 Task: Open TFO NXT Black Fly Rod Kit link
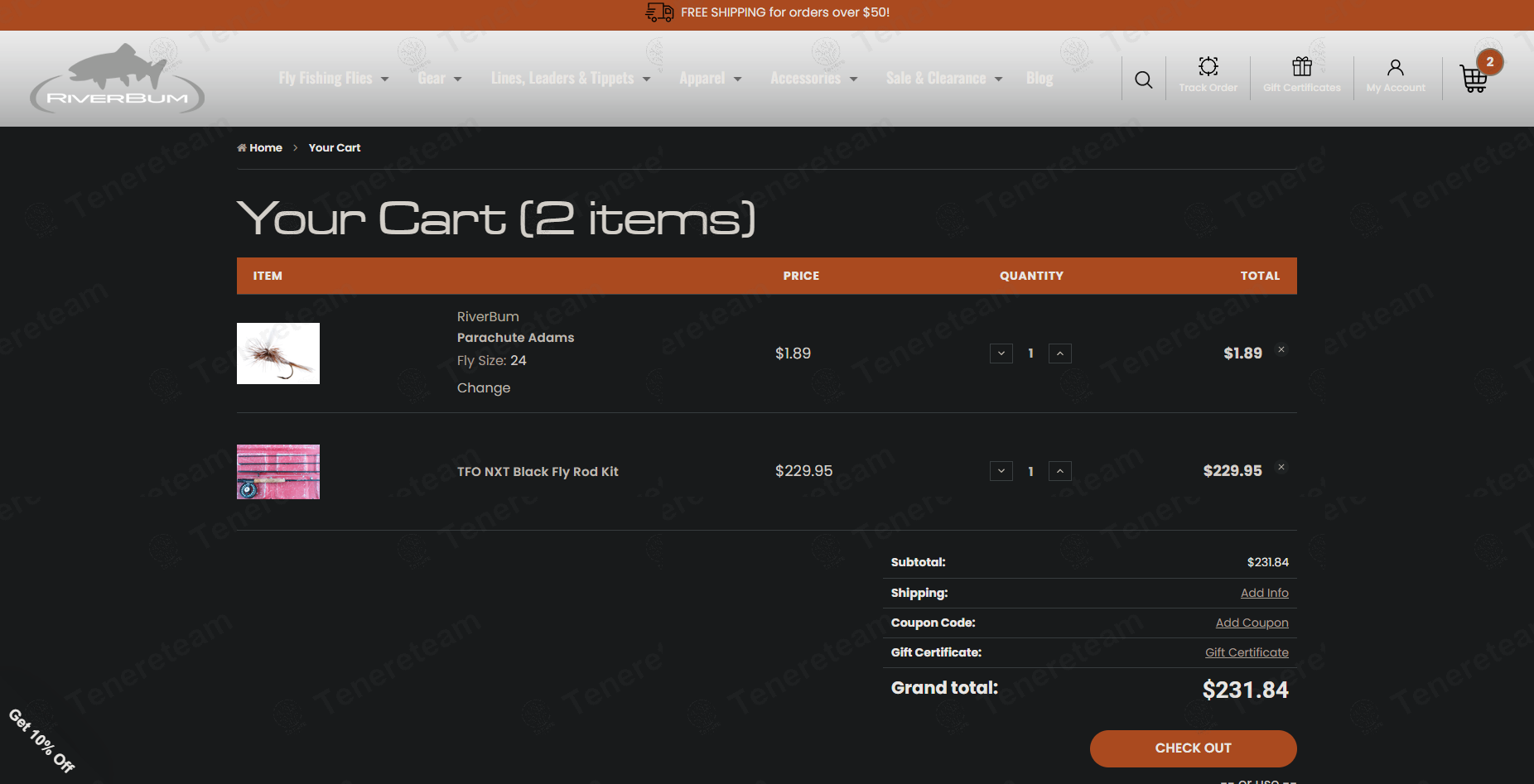tap(538, 472)
